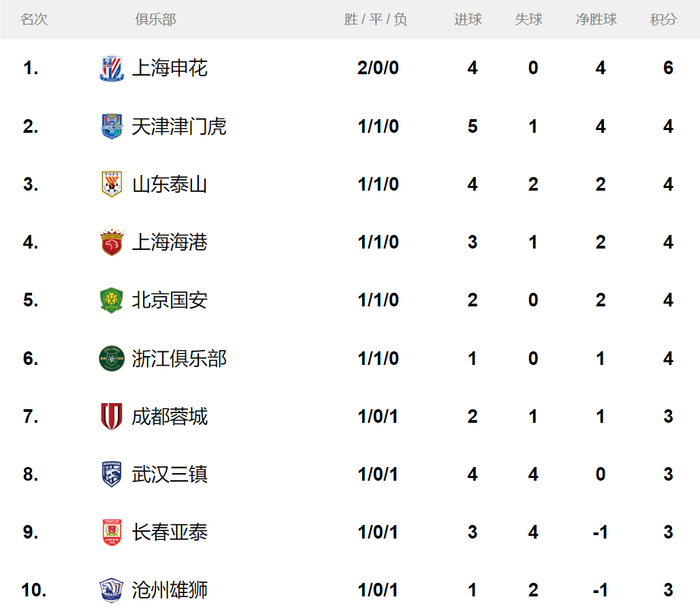Image resolution: width=700 pixels, height=608 pixels.
Task: Click the Shanghai Shenhua club logo
Action: coord(111,68)
